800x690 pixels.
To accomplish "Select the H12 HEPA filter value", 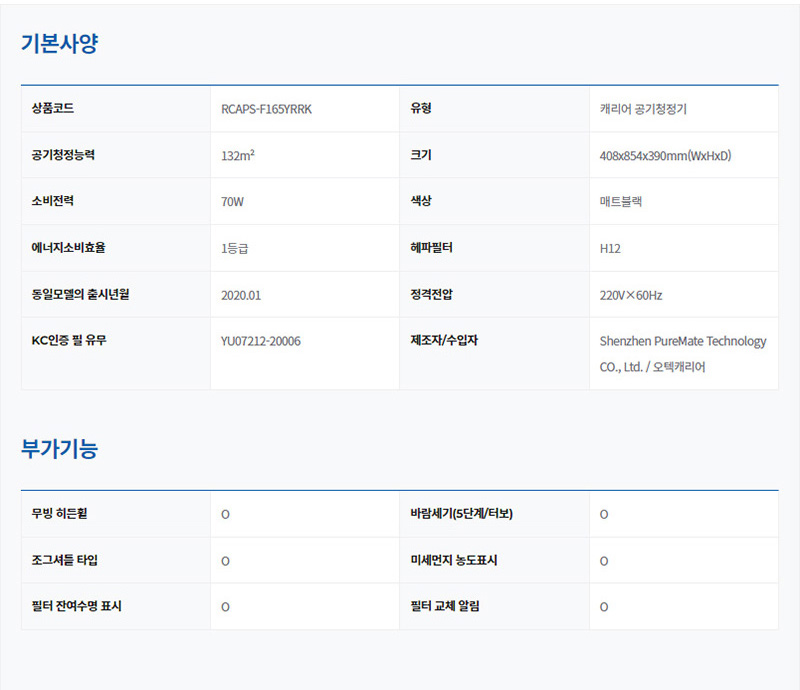I will point(610,248).
